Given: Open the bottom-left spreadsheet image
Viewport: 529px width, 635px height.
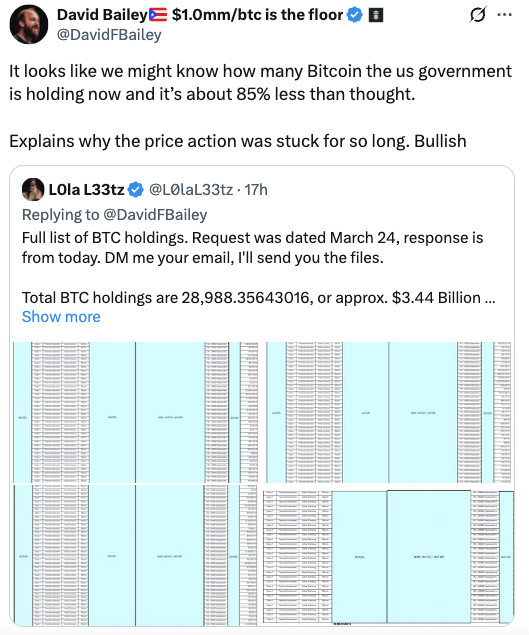Looking at the screenshot, I should point(135,556).
